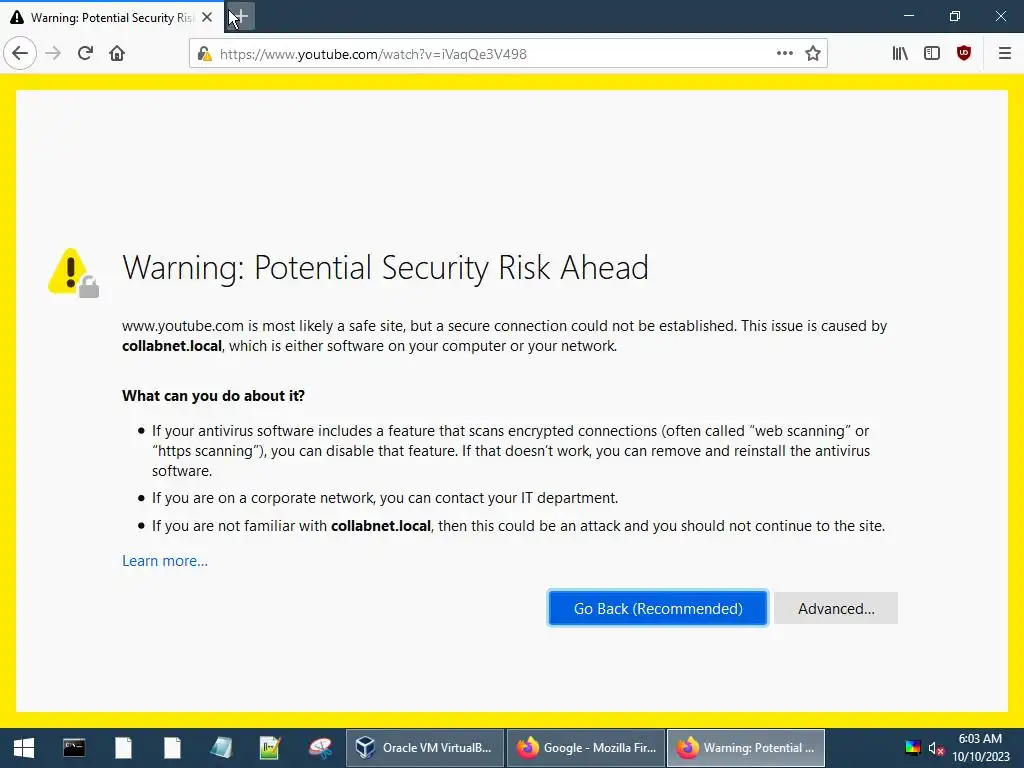Image resolution: width=1024 pixels, height=768 pixels.
Task: Toggle the sidebars icon
Action: (932, 54)
